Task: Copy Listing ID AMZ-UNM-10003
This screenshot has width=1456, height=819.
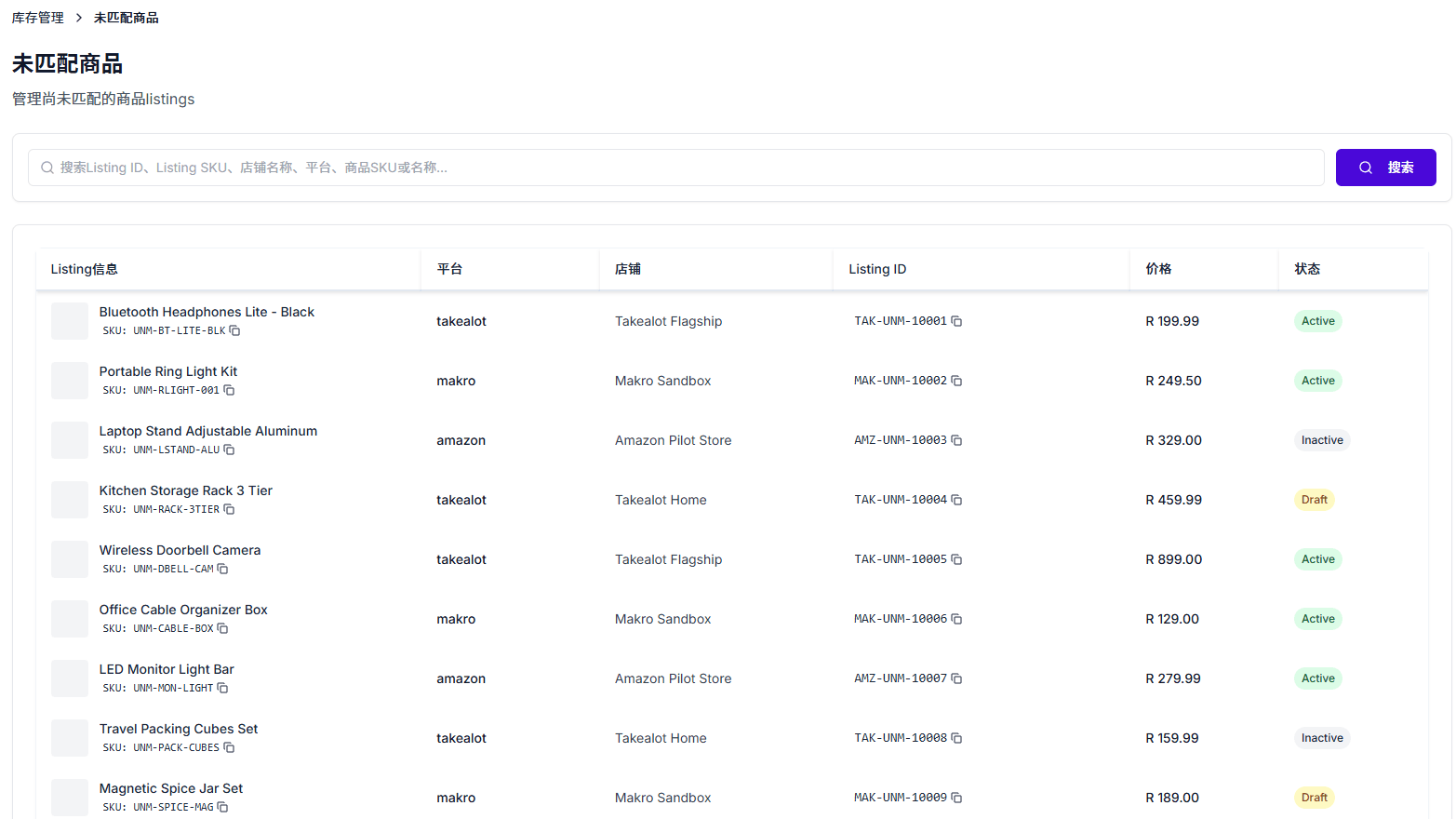Action: (956, 440)
